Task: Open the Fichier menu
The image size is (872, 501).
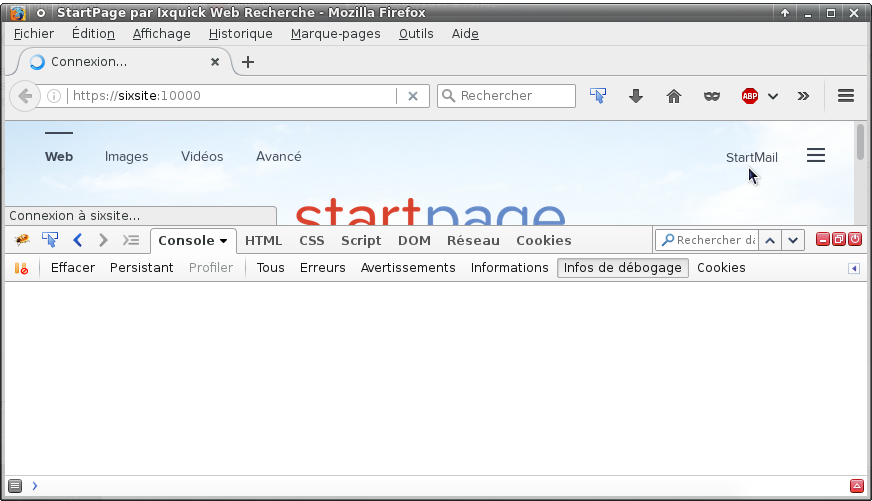Action: 33,33
